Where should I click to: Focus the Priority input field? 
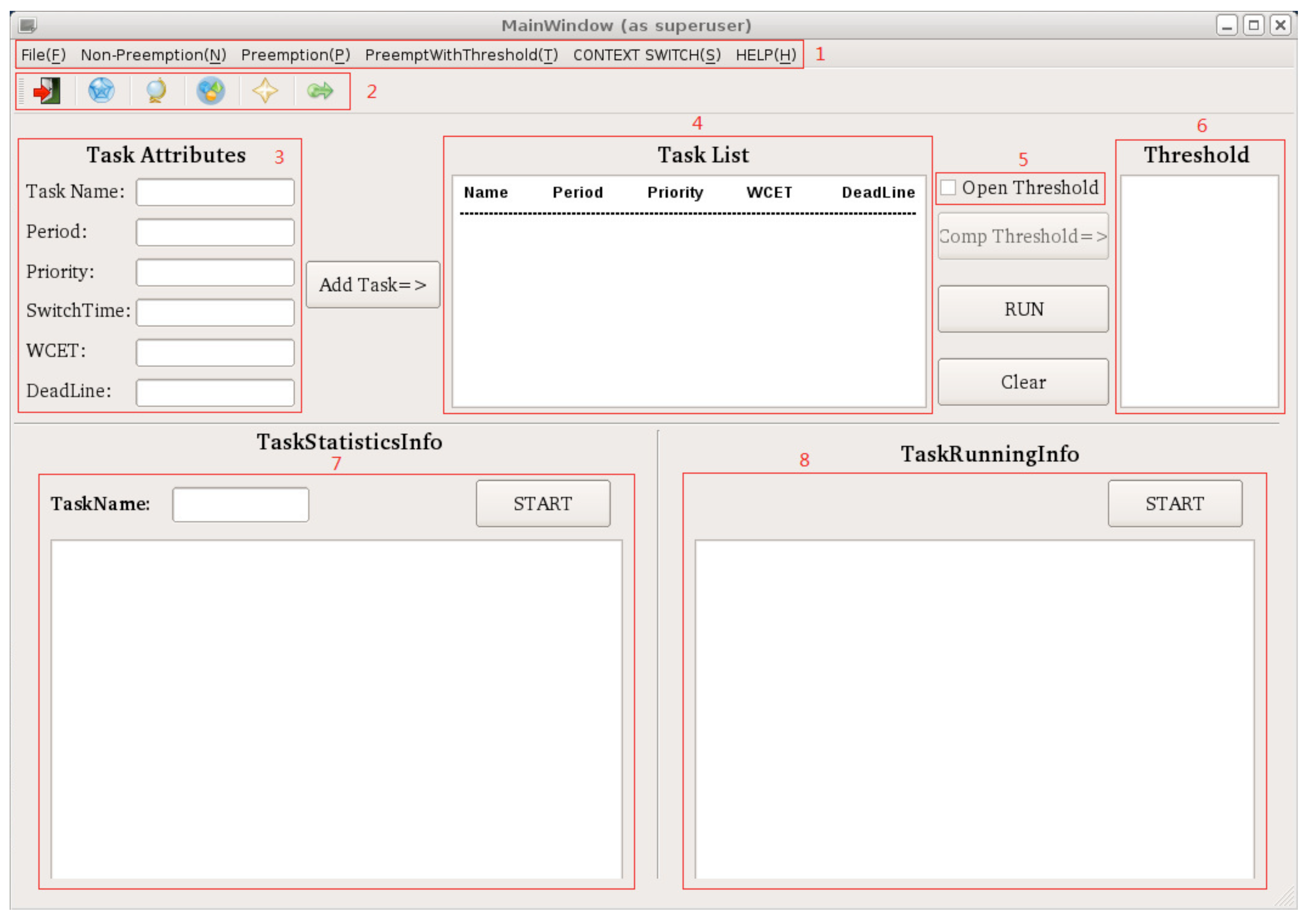pyautogui.click(x=215, y=273)
